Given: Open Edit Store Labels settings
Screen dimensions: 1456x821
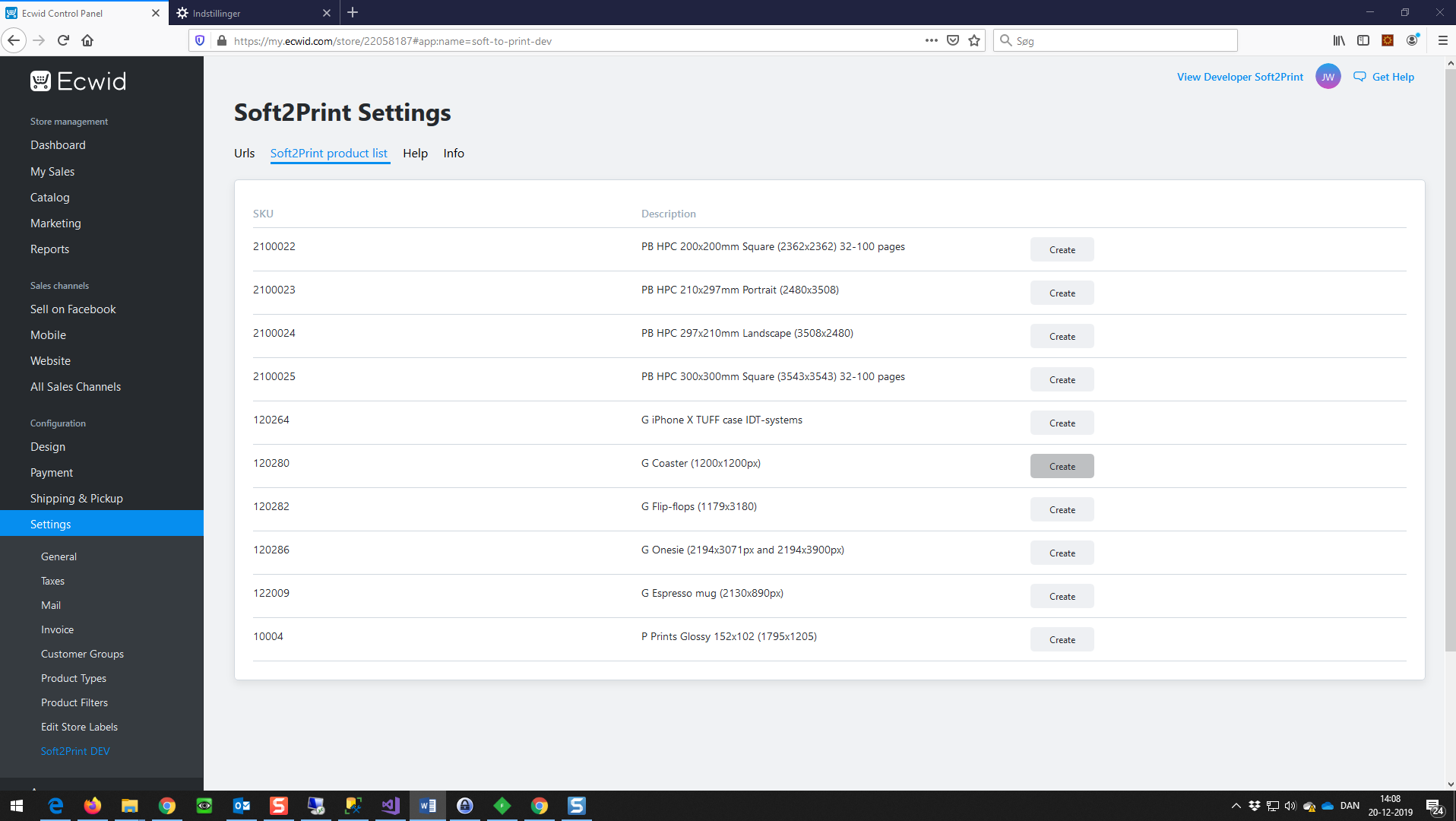Looking at the screenshot, I should 79,727.
